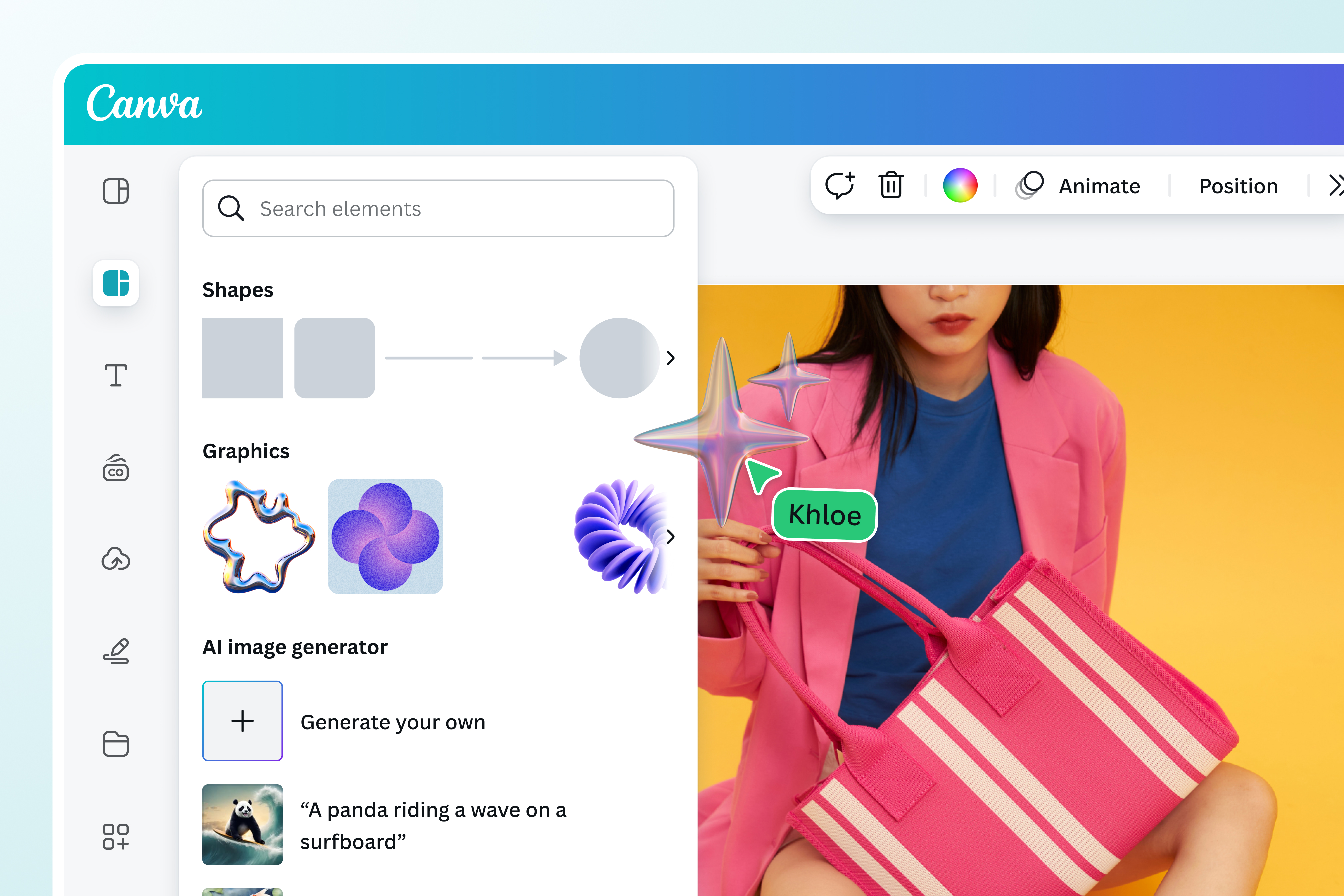Delete element with trash icon
Screen dimensions: 1344x896
point(891,186)
